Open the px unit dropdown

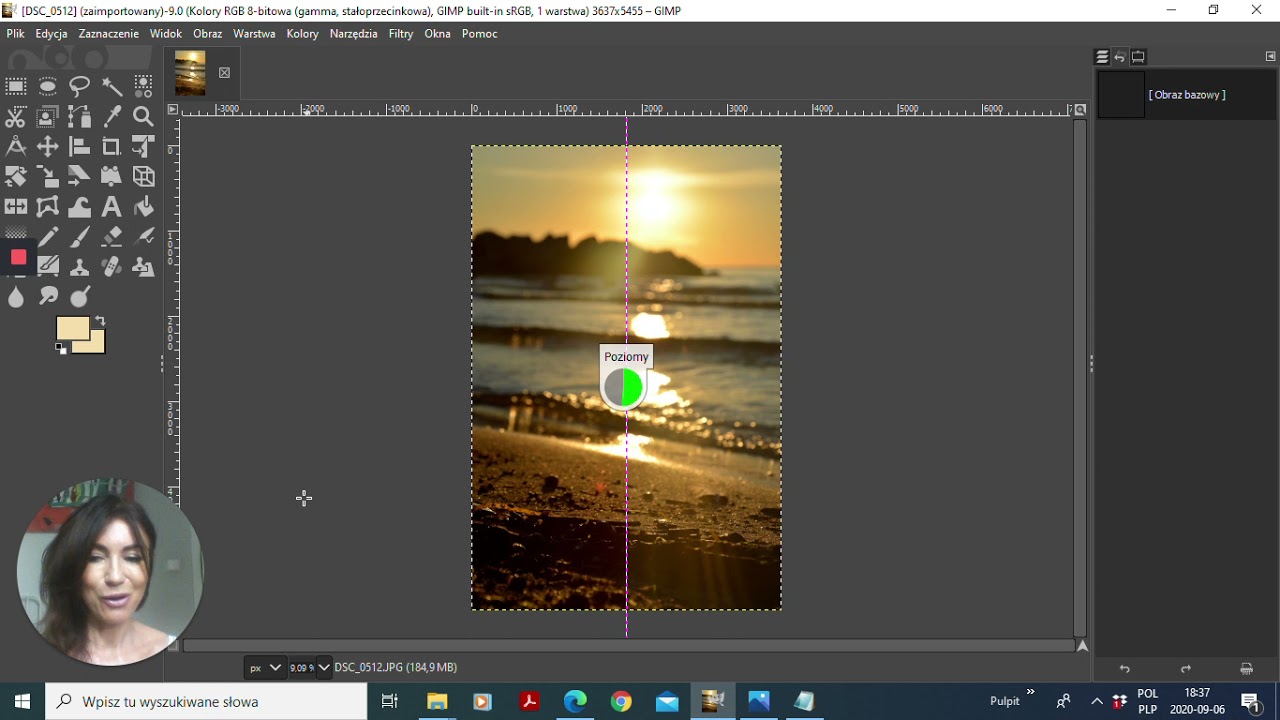tap(265, 668)
